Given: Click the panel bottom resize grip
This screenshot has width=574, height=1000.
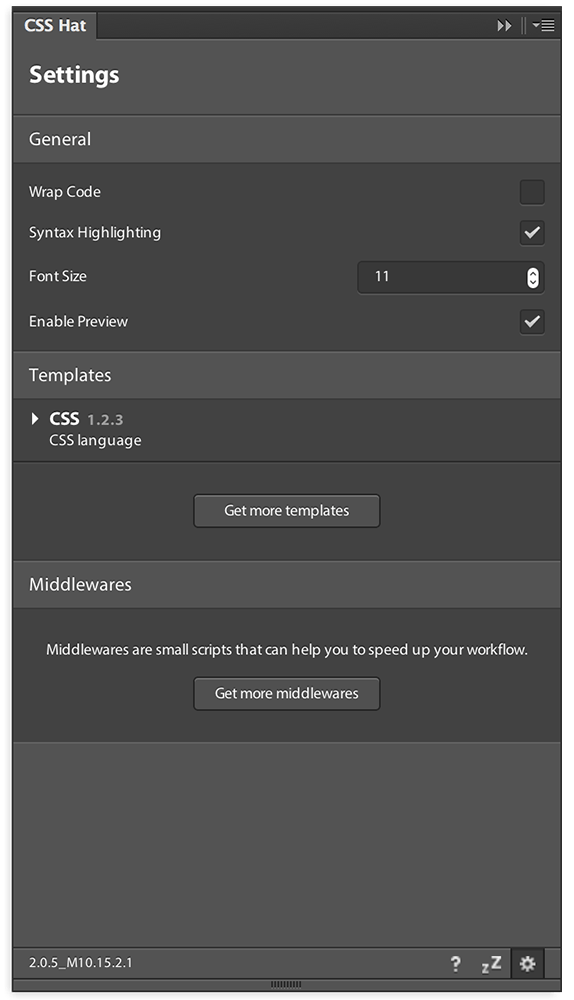Looking at the screenshot, I should coord(286,984).
